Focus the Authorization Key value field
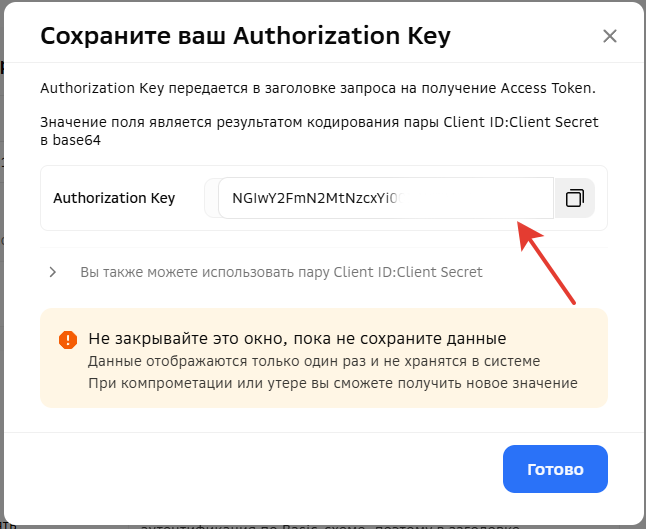The image size is (646, 529). (x=385, y=198)
